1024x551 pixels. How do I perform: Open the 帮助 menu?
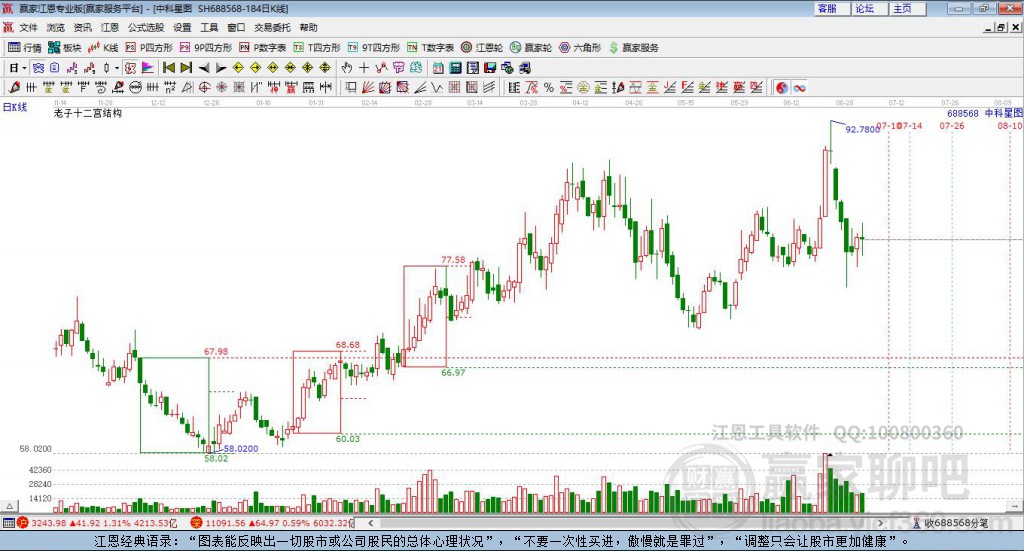(x=308, y=27)
